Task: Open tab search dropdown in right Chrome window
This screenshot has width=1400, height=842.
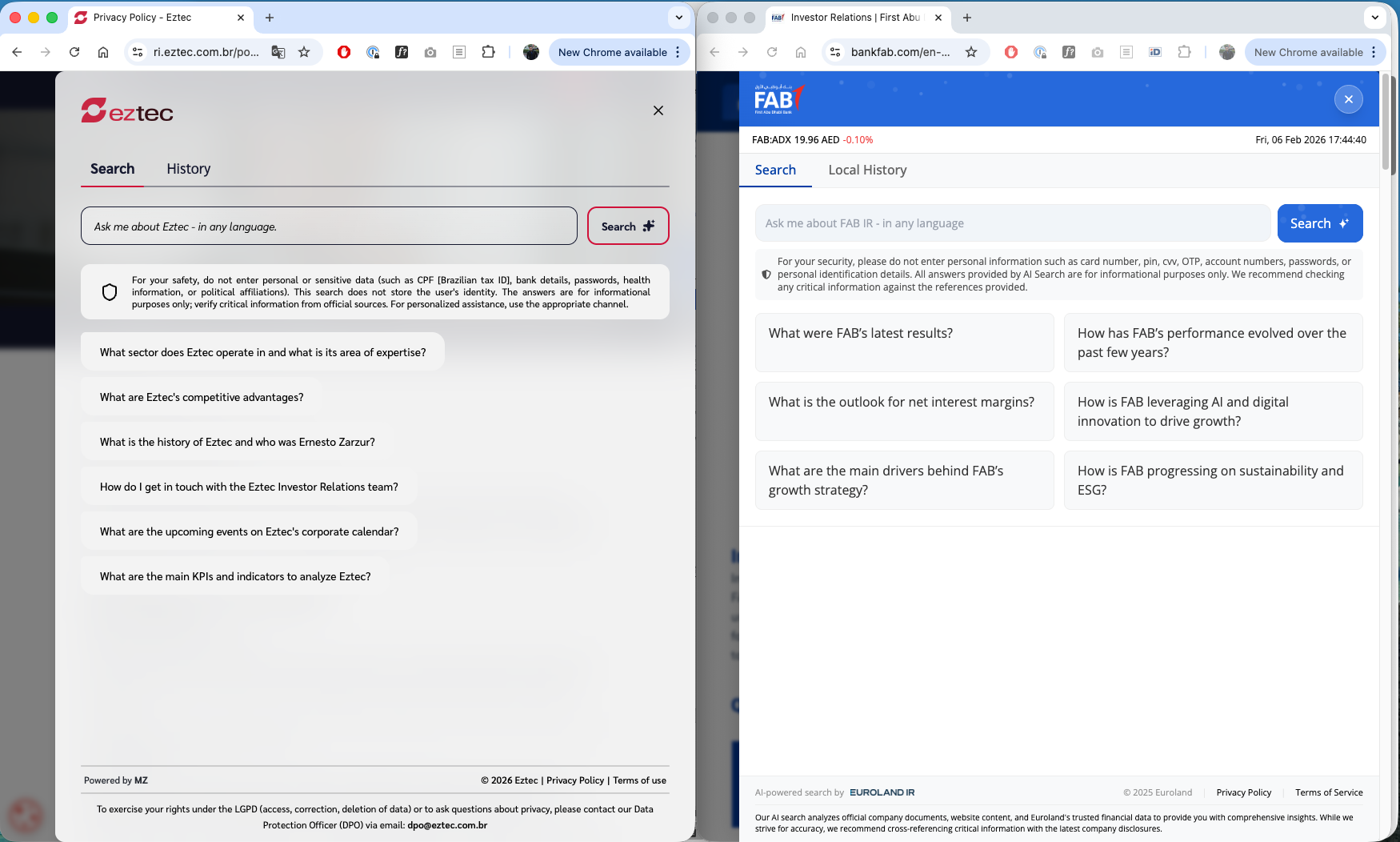Action: pyautogui.click(x=1374, y=18)
